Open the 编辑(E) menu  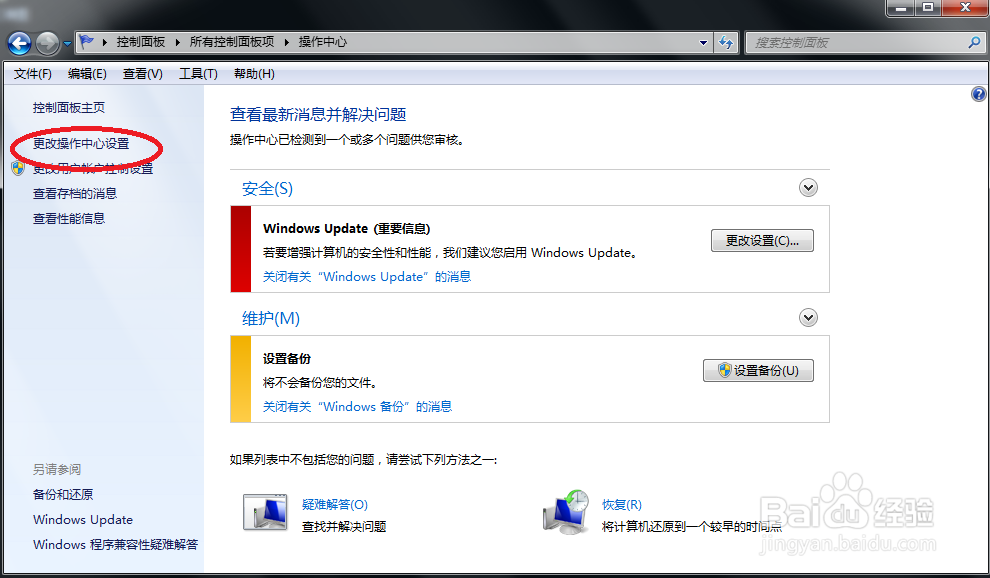[x=87, y=74]
